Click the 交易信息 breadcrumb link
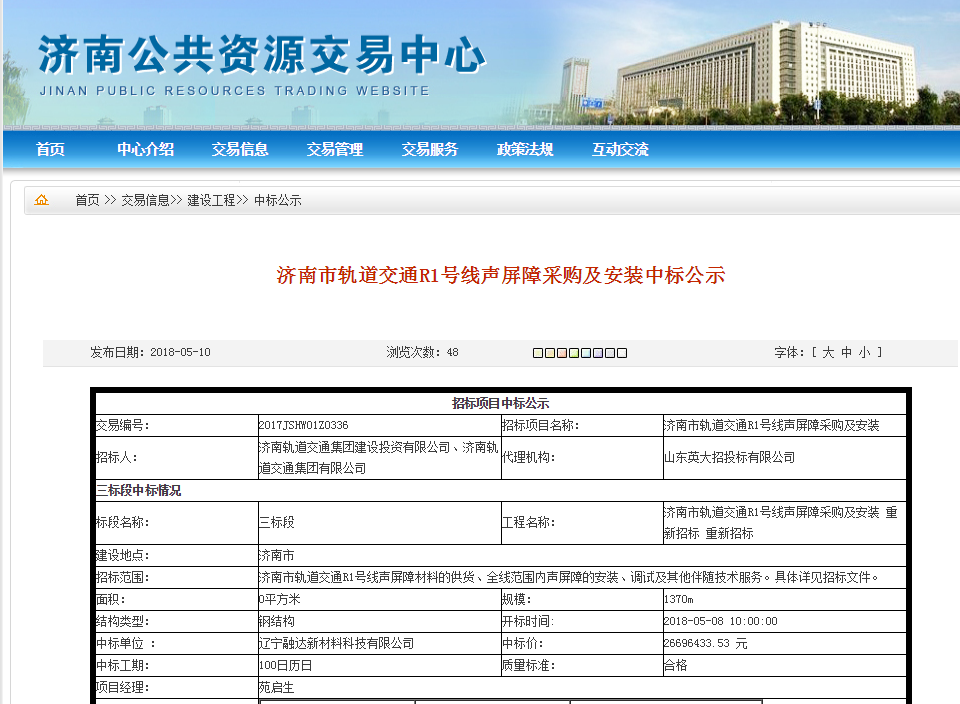The height and width of the screenshot is (704, 960). 145,200
